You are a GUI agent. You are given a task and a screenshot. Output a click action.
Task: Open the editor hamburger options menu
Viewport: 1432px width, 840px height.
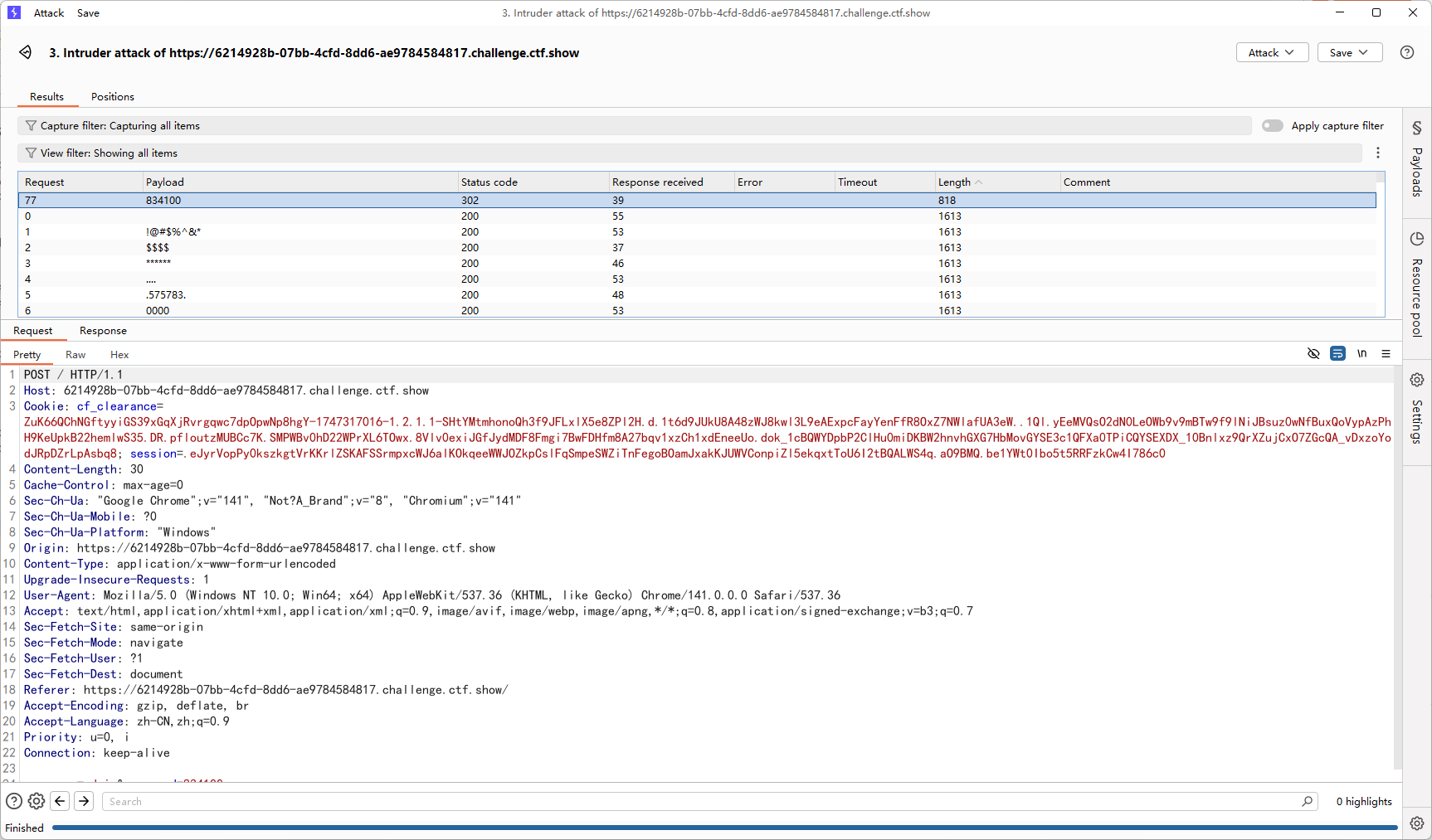(x=1386, y=354)
